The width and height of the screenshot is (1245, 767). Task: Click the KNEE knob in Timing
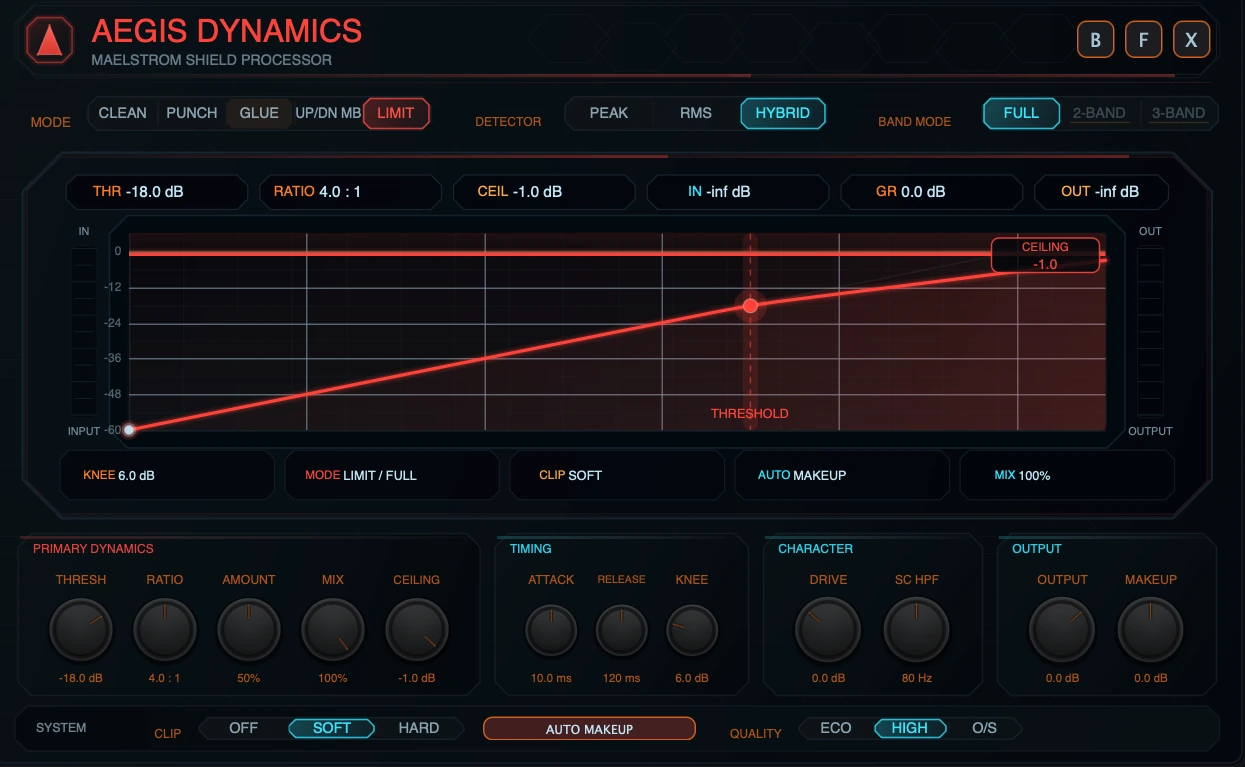[692, 630]
